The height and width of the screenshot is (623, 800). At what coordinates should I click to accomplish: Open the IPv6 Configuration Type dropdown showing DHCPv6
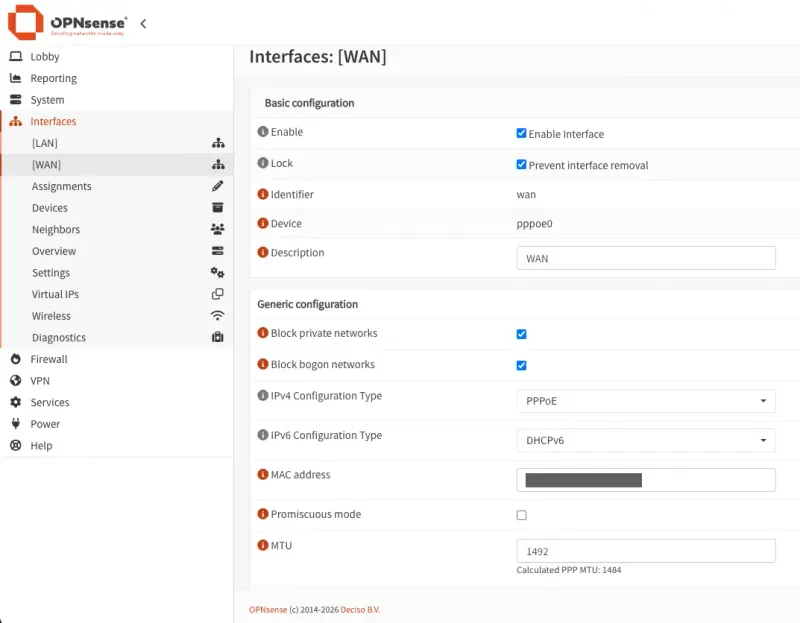point(645,439)
